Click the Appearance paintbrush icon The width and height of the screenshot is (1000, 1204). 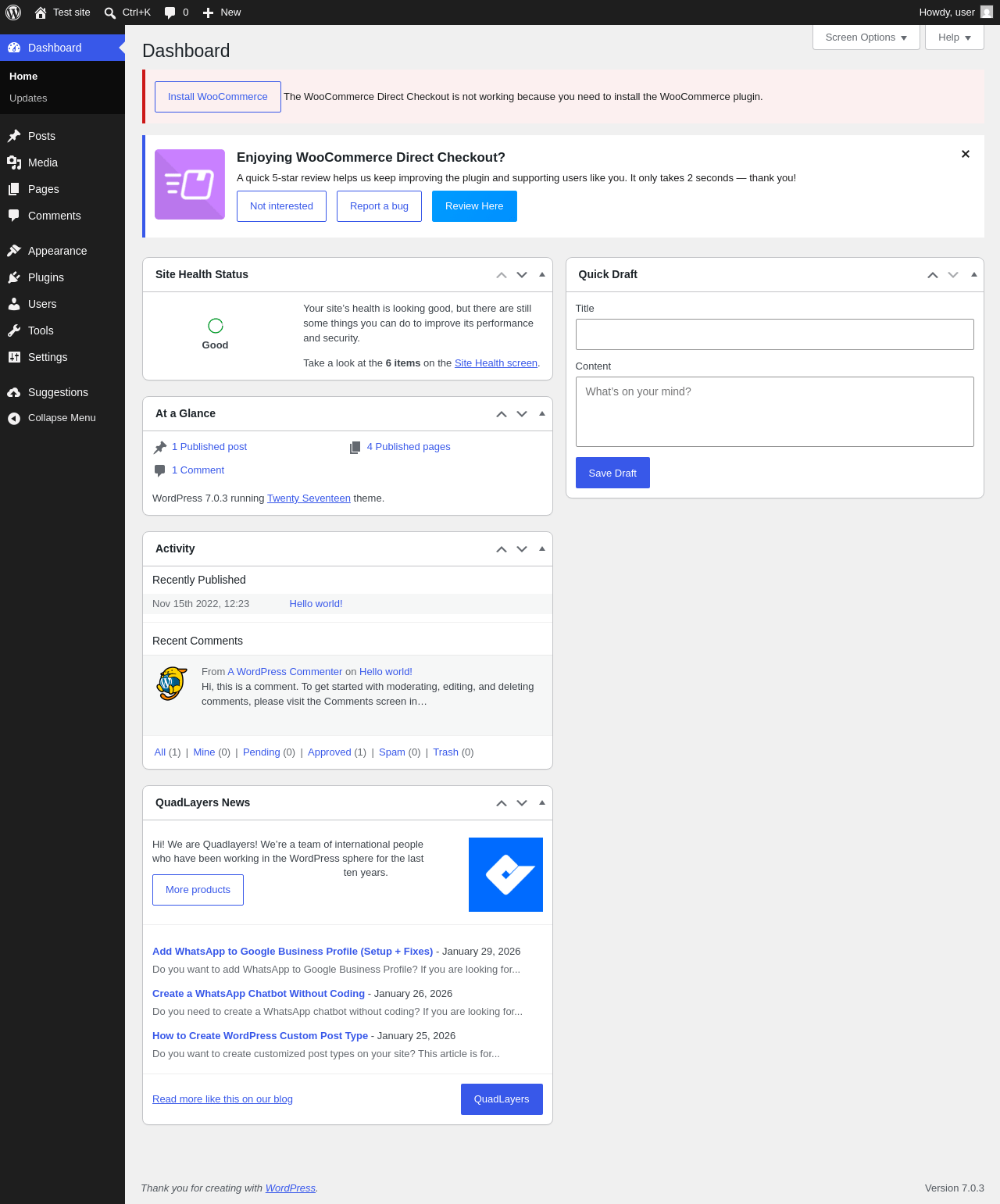tap(14, 251)
